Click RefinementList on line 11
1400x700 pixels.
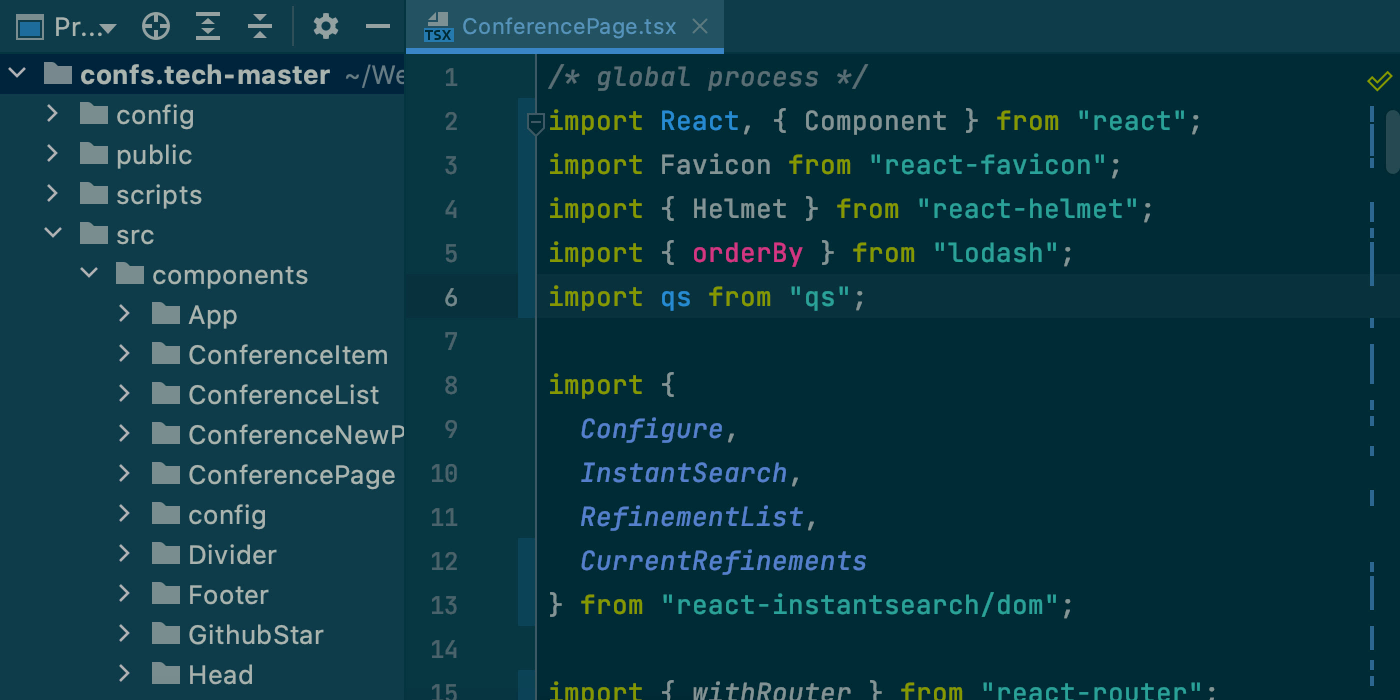692,517
